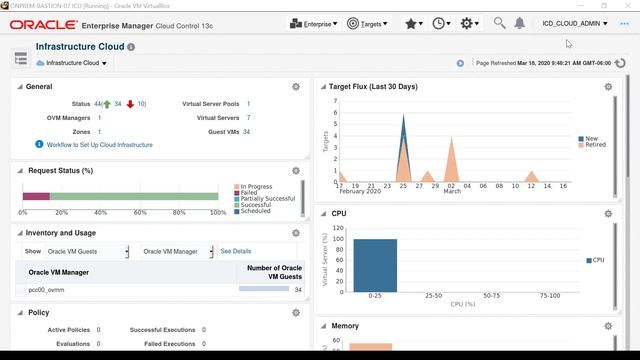
Task: Collapse the Request Status panel
Action: pyautogui.click(x=20, y=171)
